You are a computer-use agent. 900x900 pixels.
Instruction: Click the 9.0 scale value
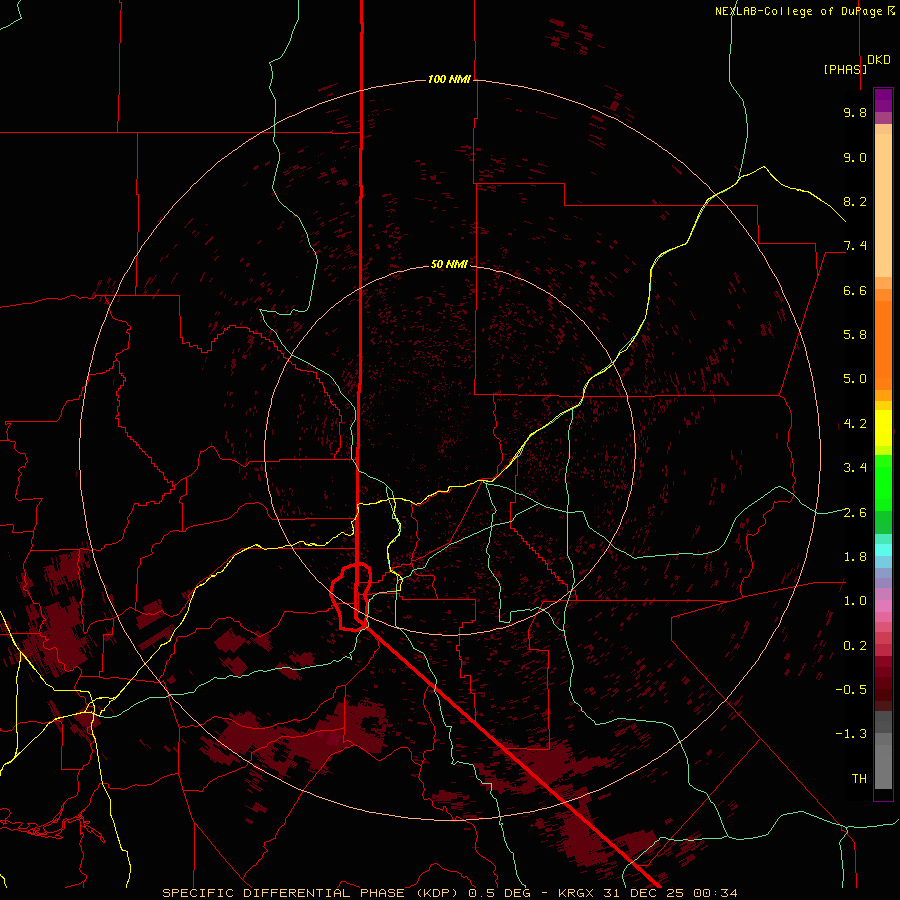tap(855, 157)
